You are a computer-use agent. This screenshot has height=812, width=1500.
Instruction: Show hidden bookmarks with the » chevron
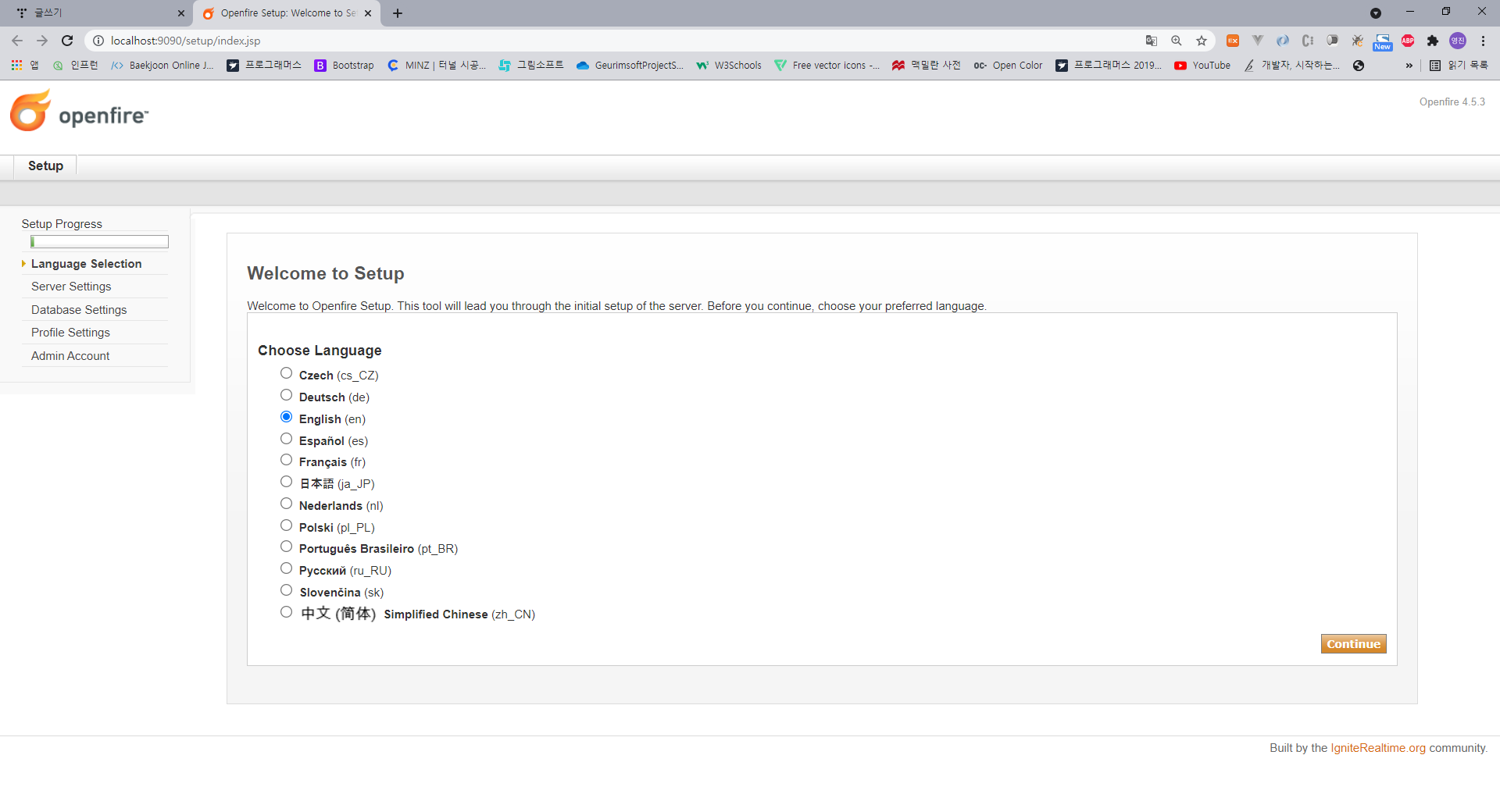click(1409, 66)
